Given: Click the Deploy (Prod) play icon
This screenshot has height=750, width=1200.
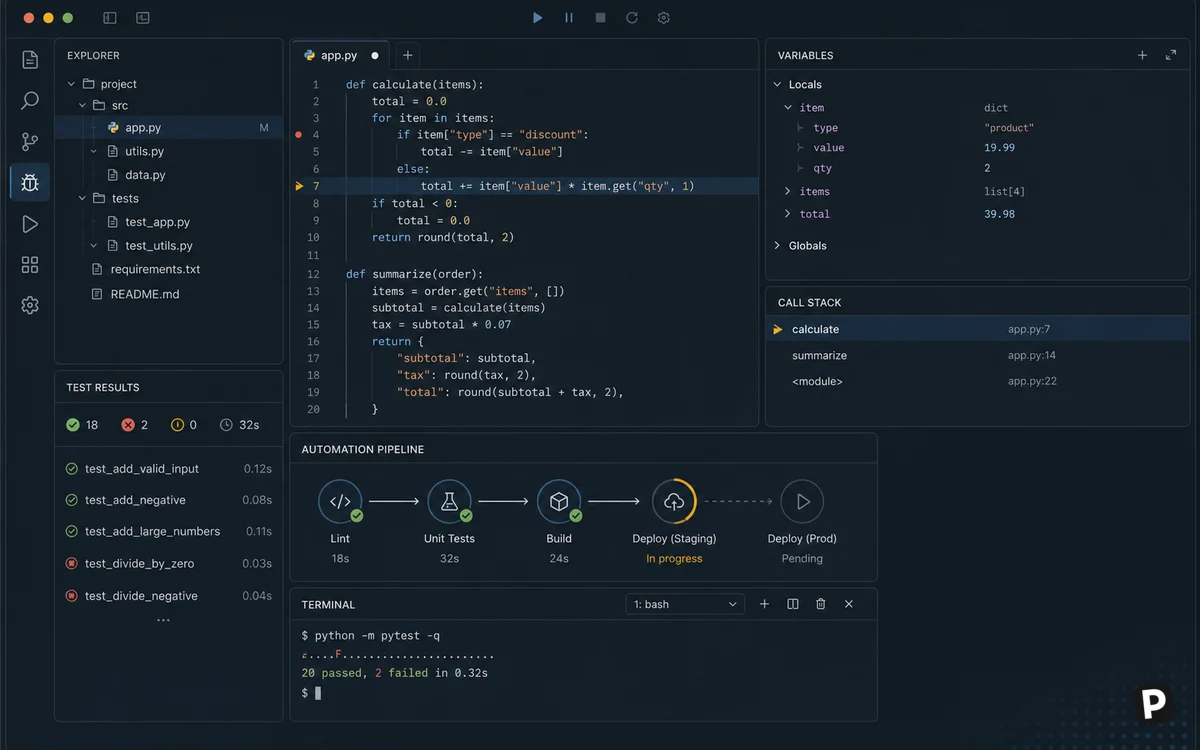Looking at the screenshot, I should click(802, 502).
